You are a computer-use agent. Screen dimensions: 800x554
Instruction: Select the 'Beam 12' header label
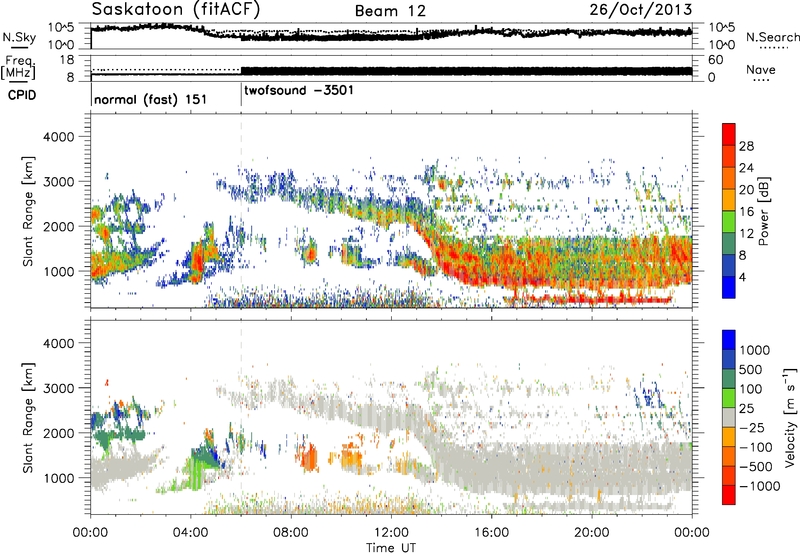390,11
